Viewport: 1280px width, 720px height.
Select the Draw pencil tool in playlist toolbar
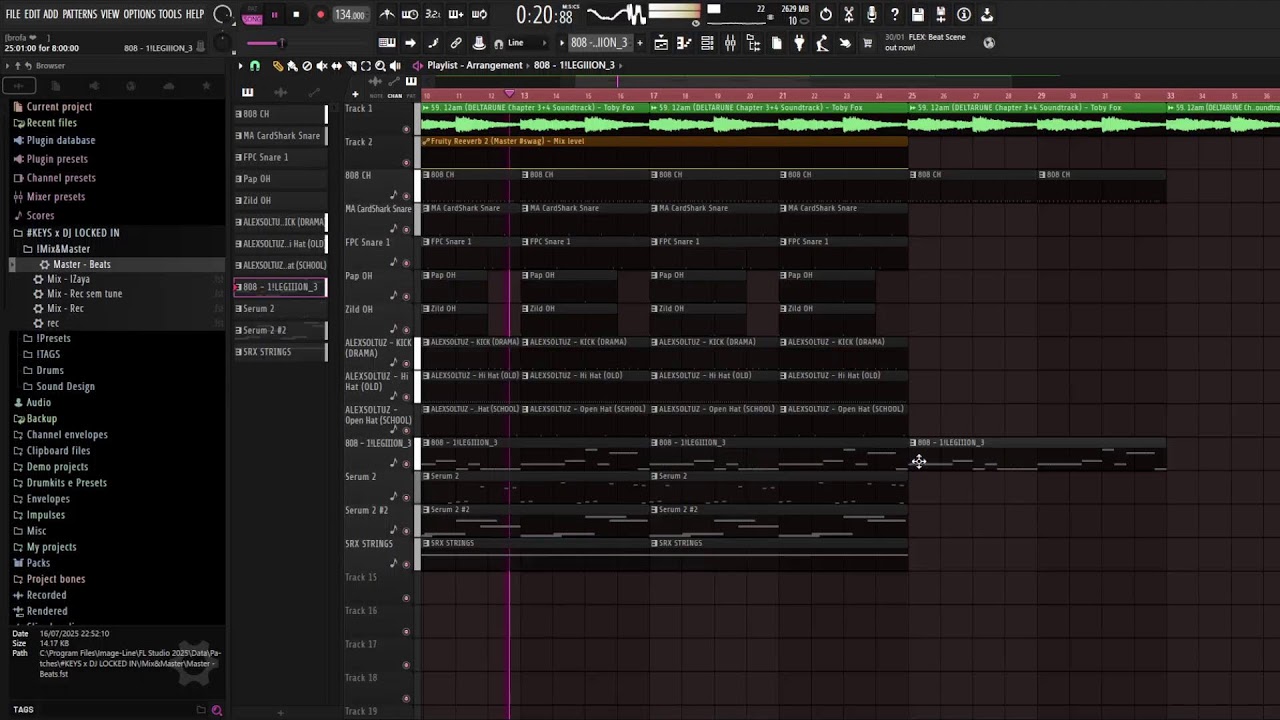[278, 66]
